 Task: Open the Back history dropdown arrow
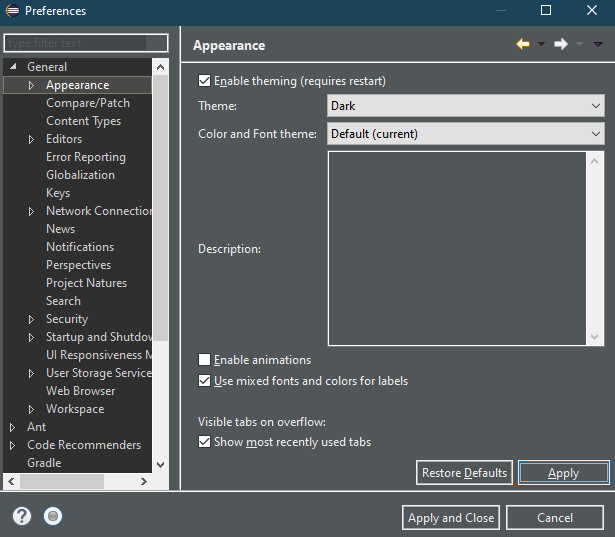point(541,45)
